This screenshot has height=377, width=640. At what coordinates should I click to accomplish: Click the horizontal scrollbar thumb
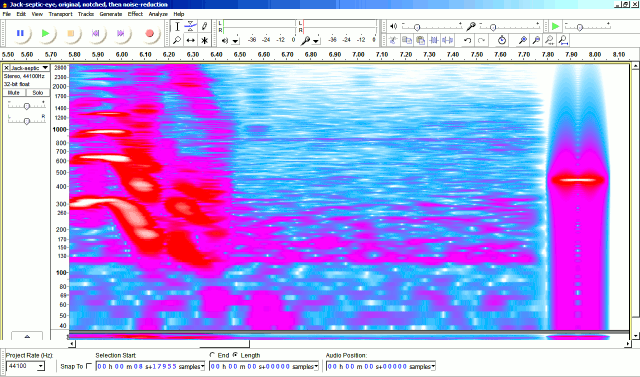click(224, 344)
